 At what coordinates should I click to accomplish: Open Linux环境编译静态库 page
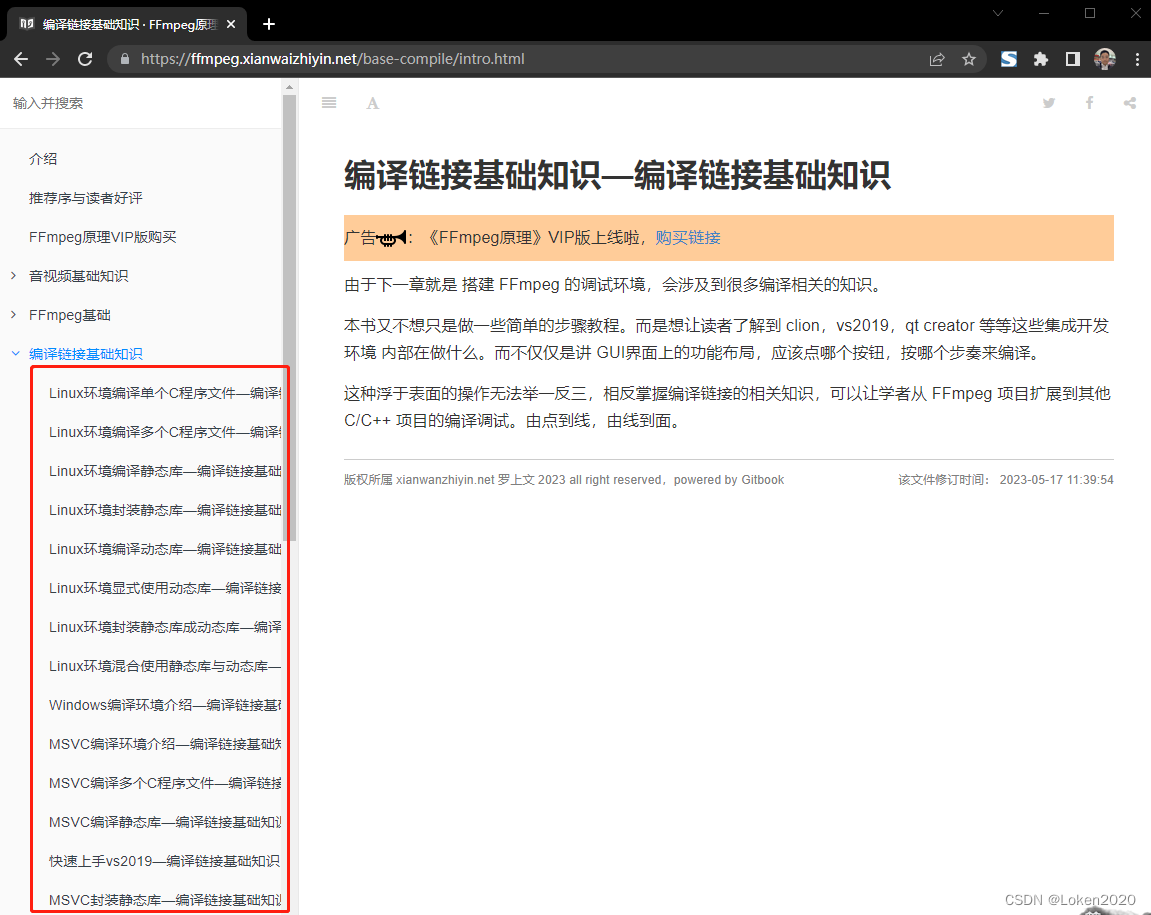click(x=164, y=471)
